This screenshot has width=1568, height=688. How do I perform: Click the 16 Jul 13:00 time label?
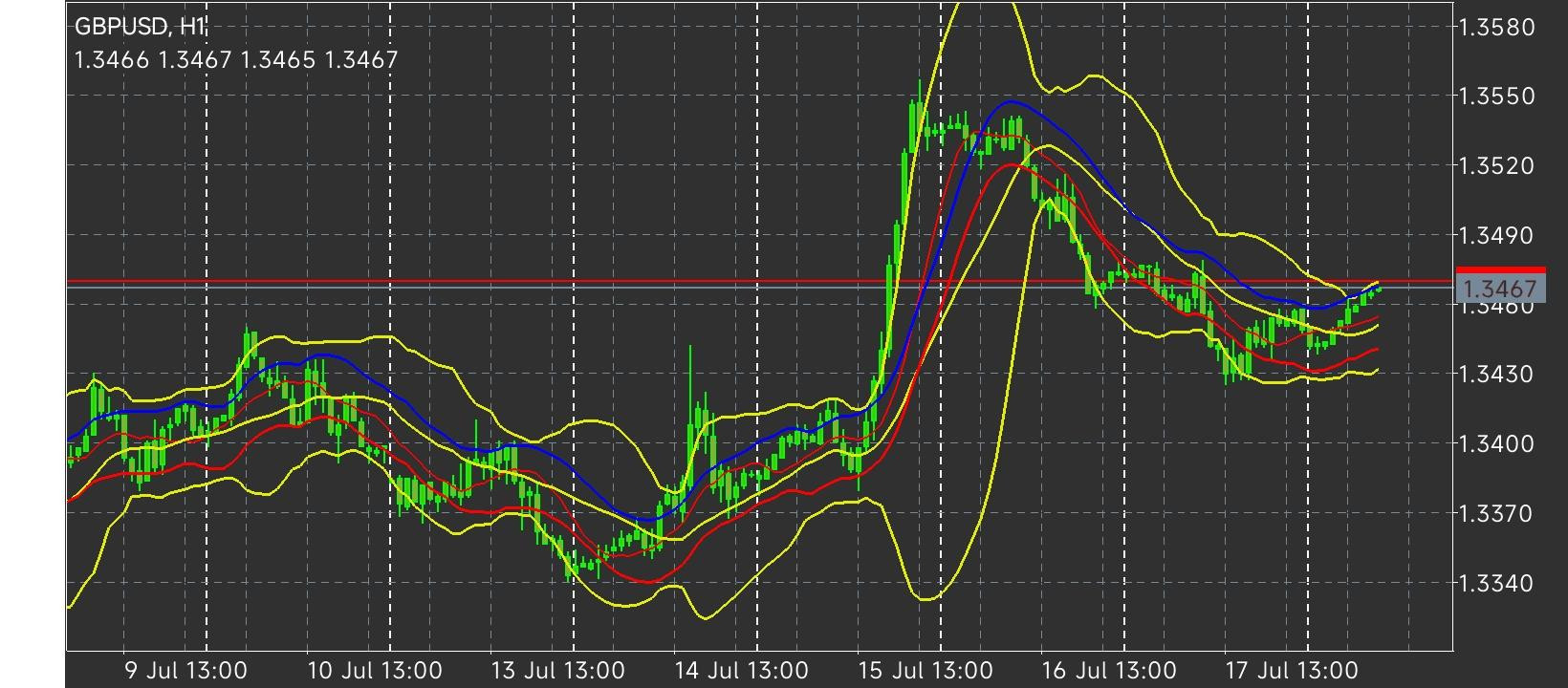pyautogui.click(x=1109, y=671)
